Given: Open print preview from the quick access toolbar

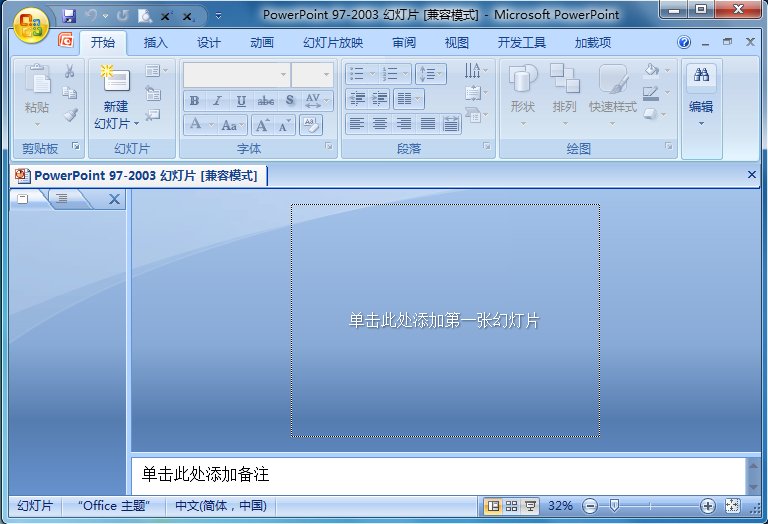Looking at the screenshot, I should click(144, 16).
